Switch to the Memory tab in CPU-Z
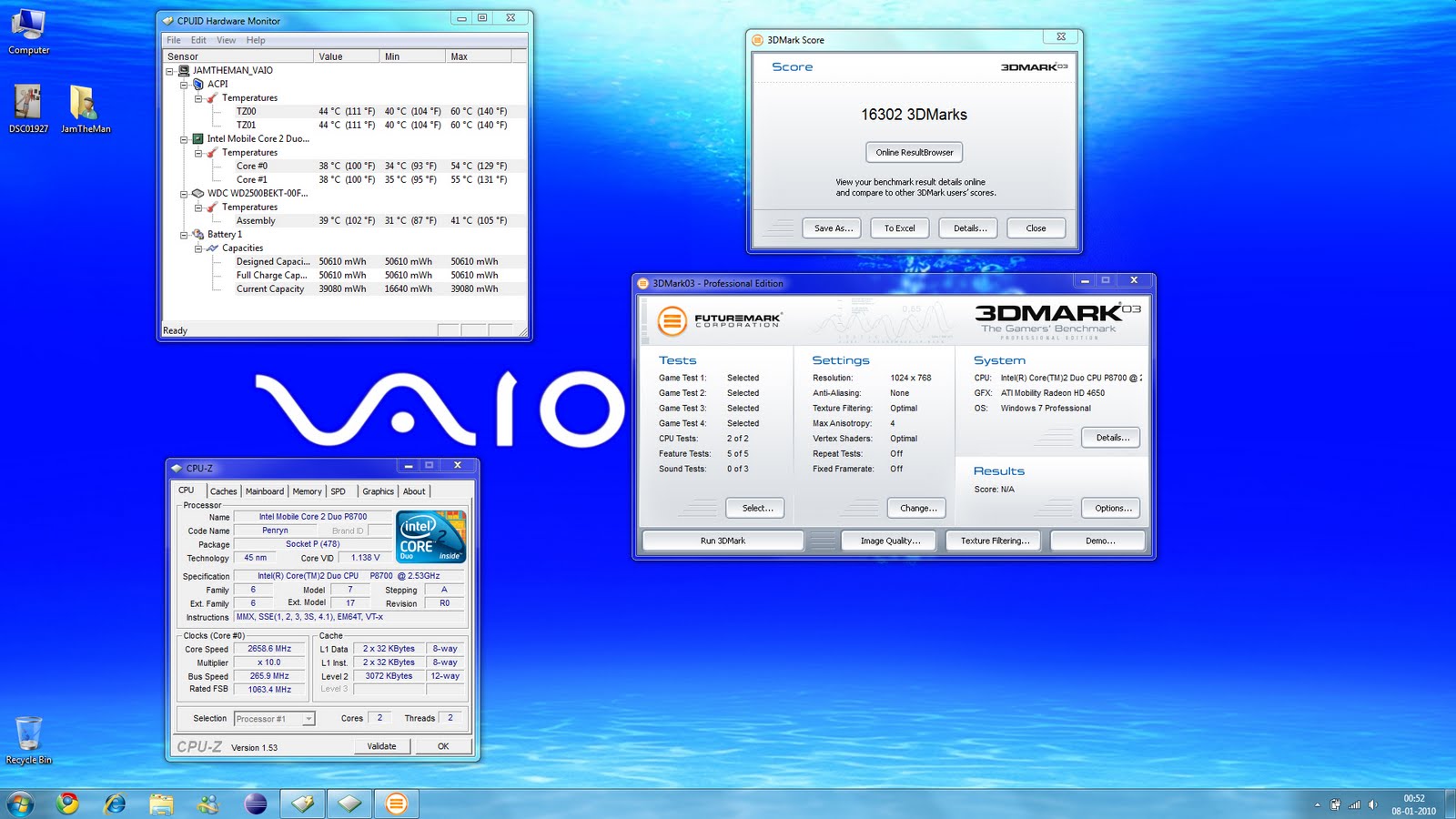 pyautogui.click(x=308, y=491)
